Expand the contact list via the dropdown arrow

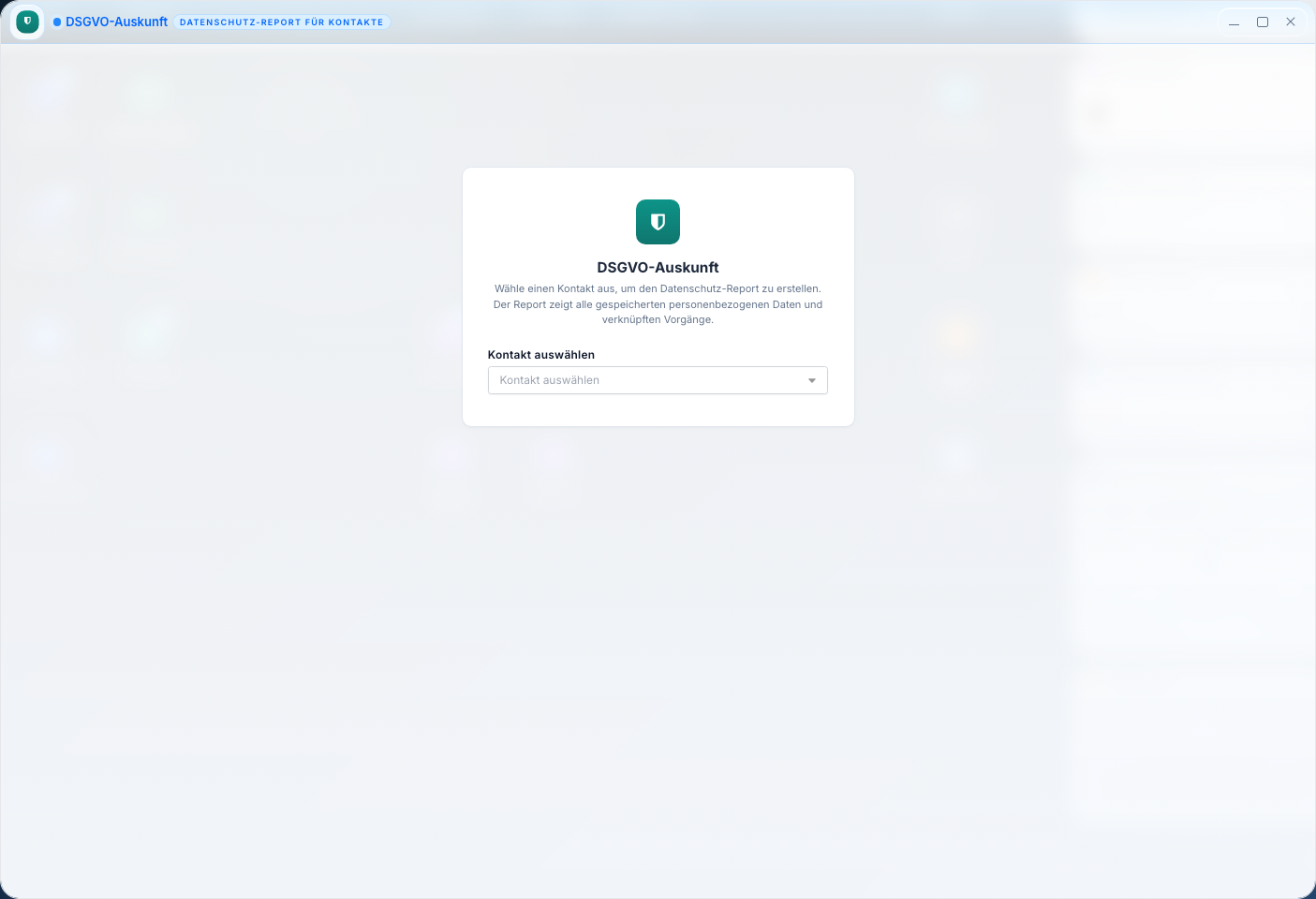[811, 380]
